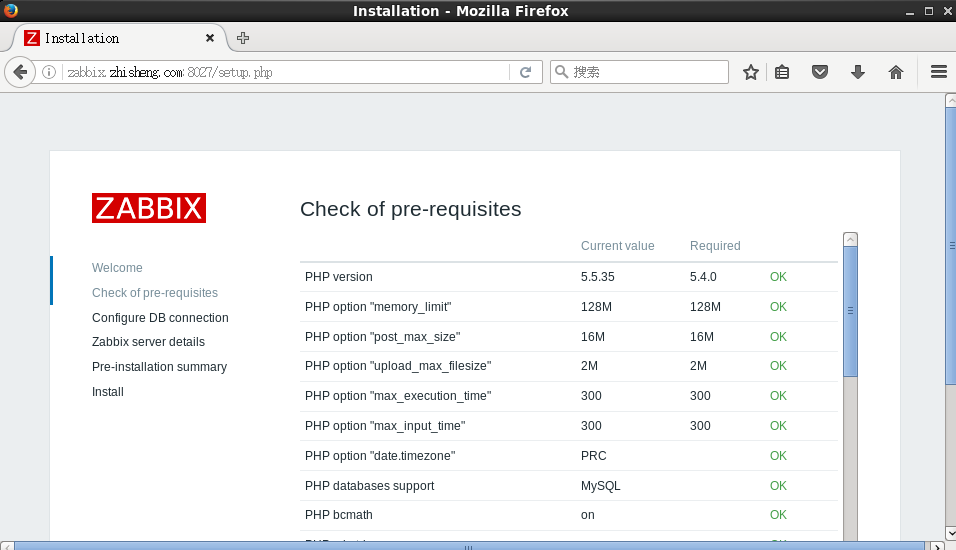956x550 pixels.
Task: Select Zabbix server details step
Action: click(x=148, y=342)
